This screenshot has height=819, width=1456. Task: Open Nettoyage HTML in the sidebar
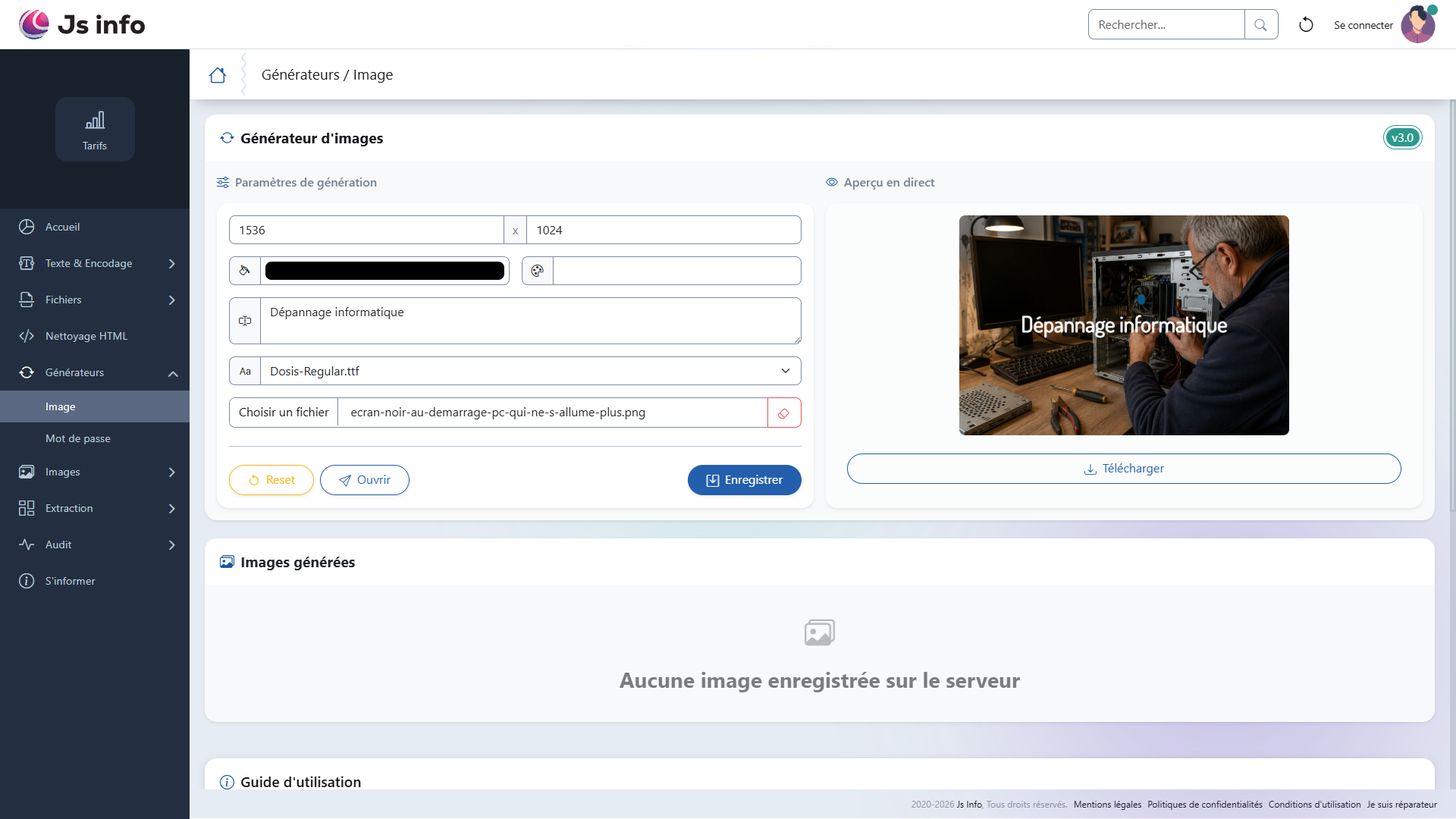95,336
